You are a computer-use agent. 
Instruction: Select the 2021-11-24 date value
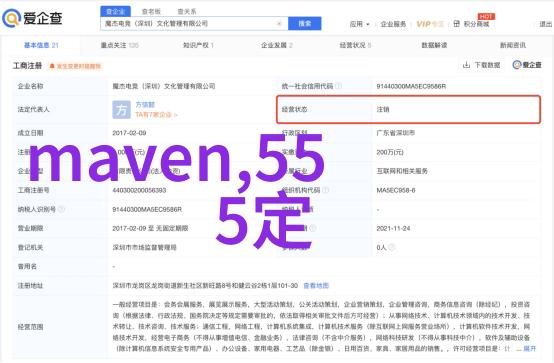click(x=393, y=229)
